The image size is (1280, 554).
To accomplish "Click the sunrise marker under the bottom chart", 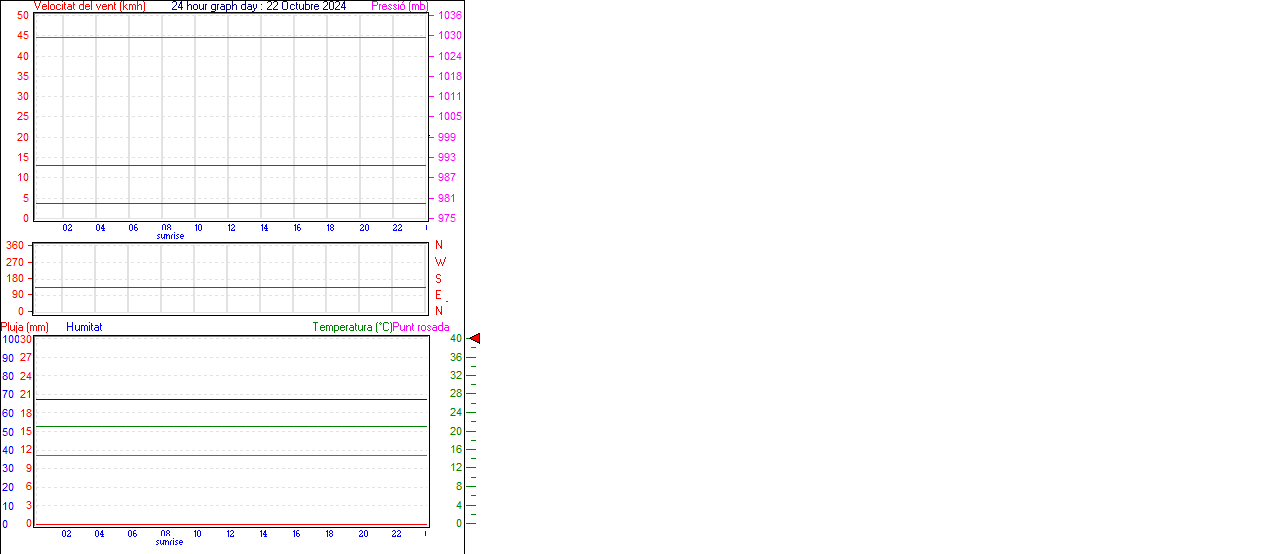I will coord(169,542).
